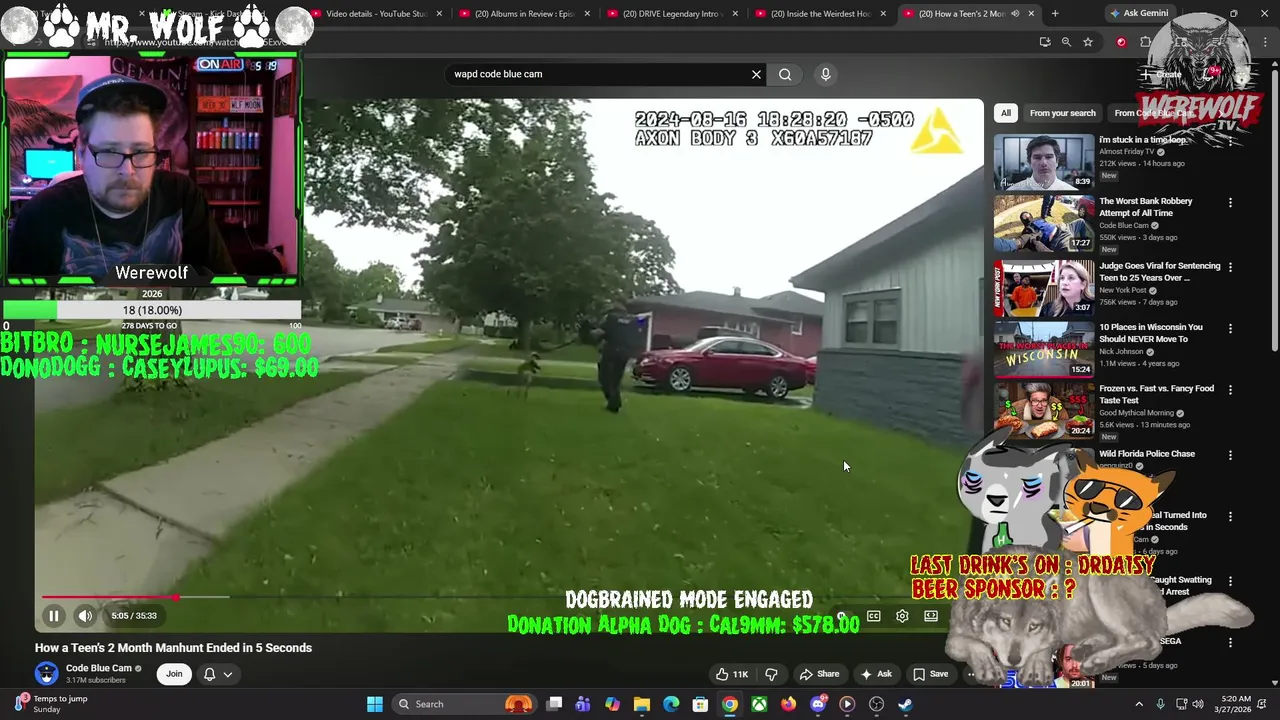Save video to a playlist
Image resolution: width=1280 pixels, height=720 pixels.
tap(930, 674)
